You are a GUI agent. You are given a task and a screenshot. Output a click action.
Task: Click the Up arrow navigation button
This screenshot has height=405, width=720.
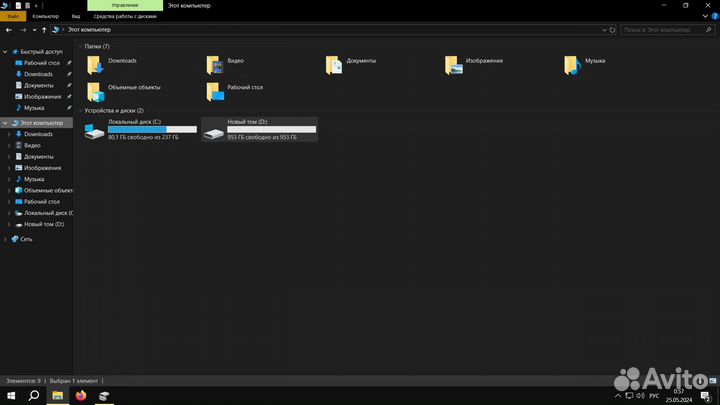[43, 30]
